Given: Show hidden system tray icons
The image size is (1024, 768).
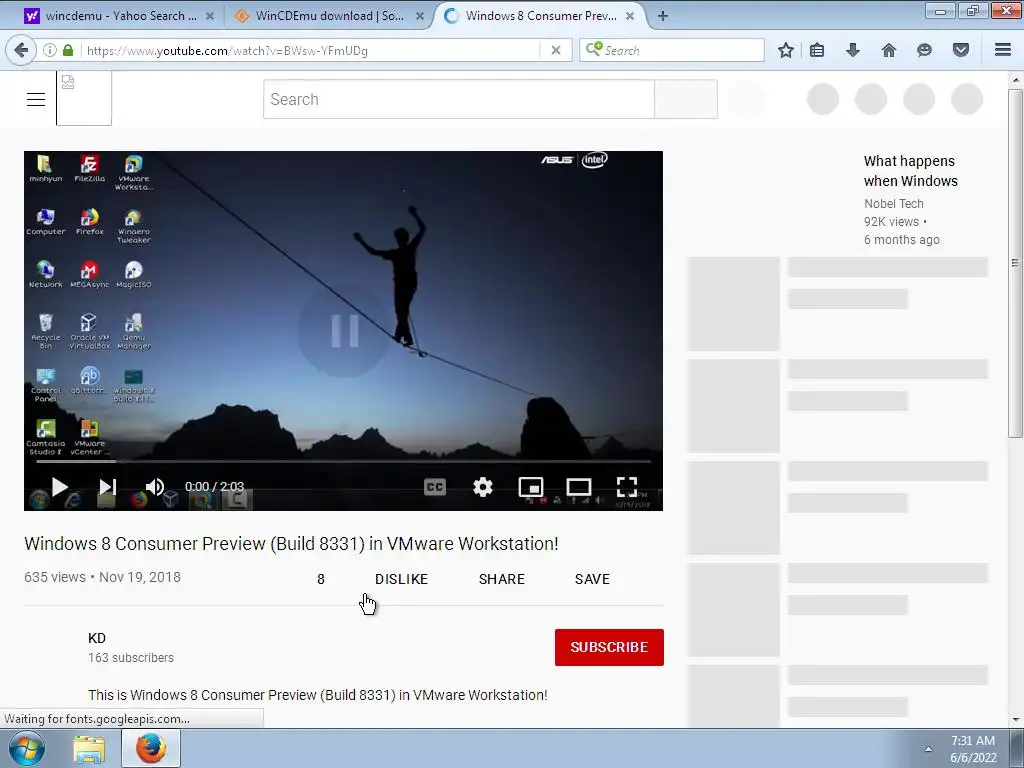Looking at the screenshot, I should (x=928, y=749).
